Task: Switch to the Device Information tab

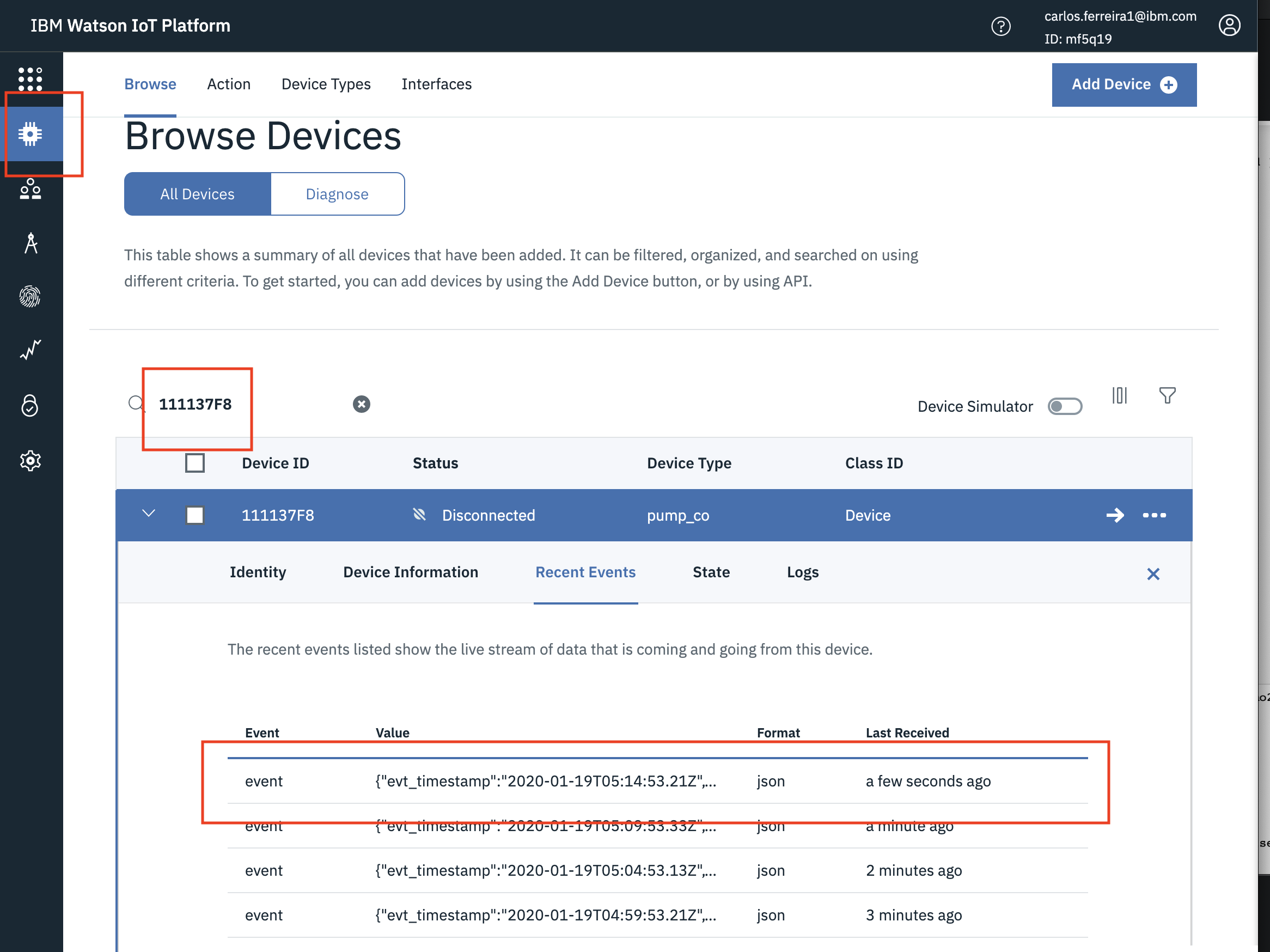Action: (x=410, y=571)
